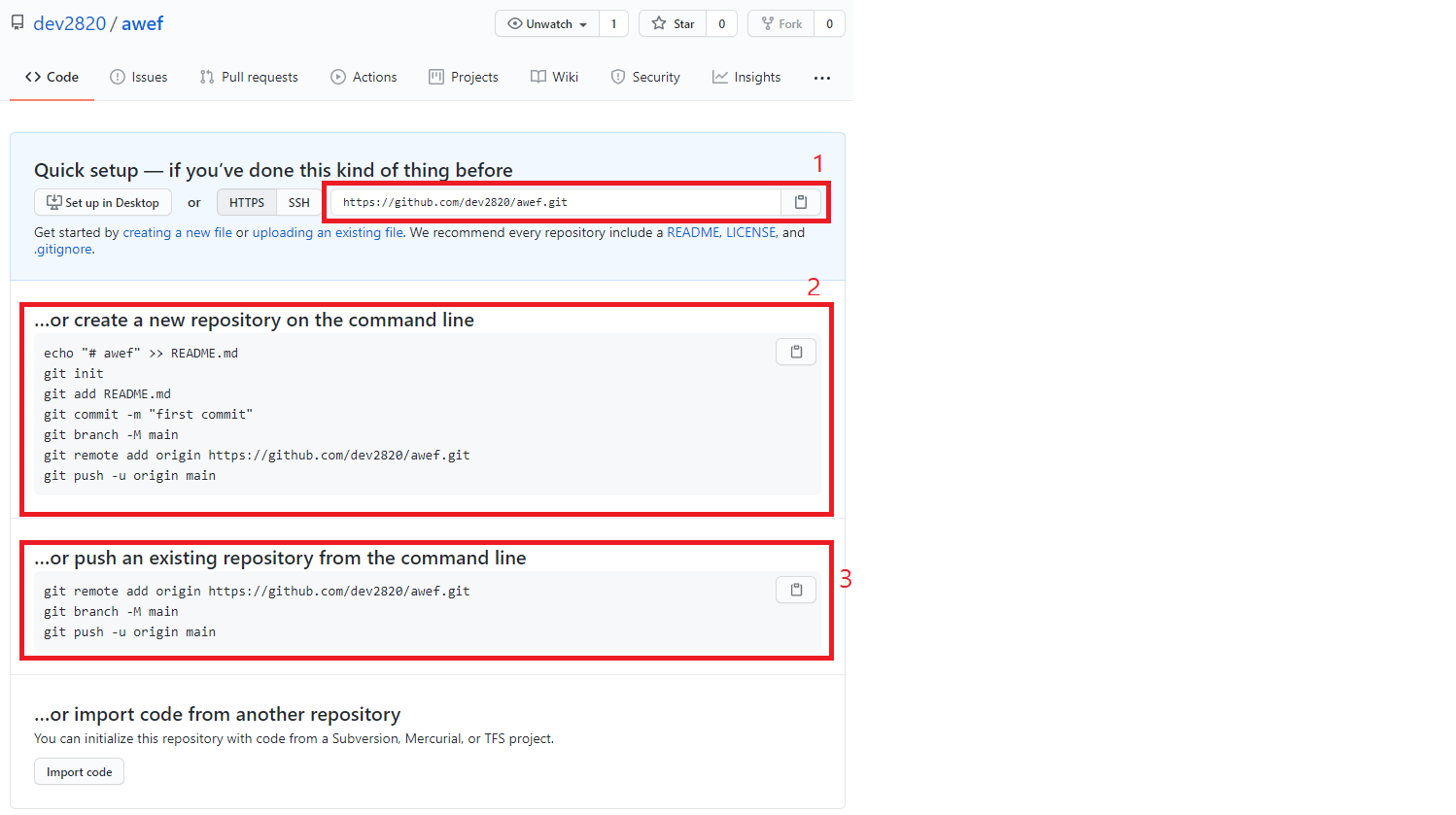The image size is (1456, 815).
Task: Switch to the Actions tab
Action: (x=364, y=77)
